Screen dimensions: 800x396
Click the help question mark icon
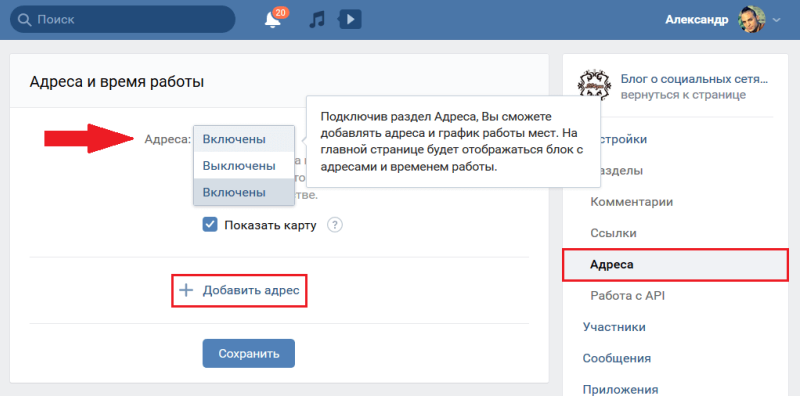335,225
